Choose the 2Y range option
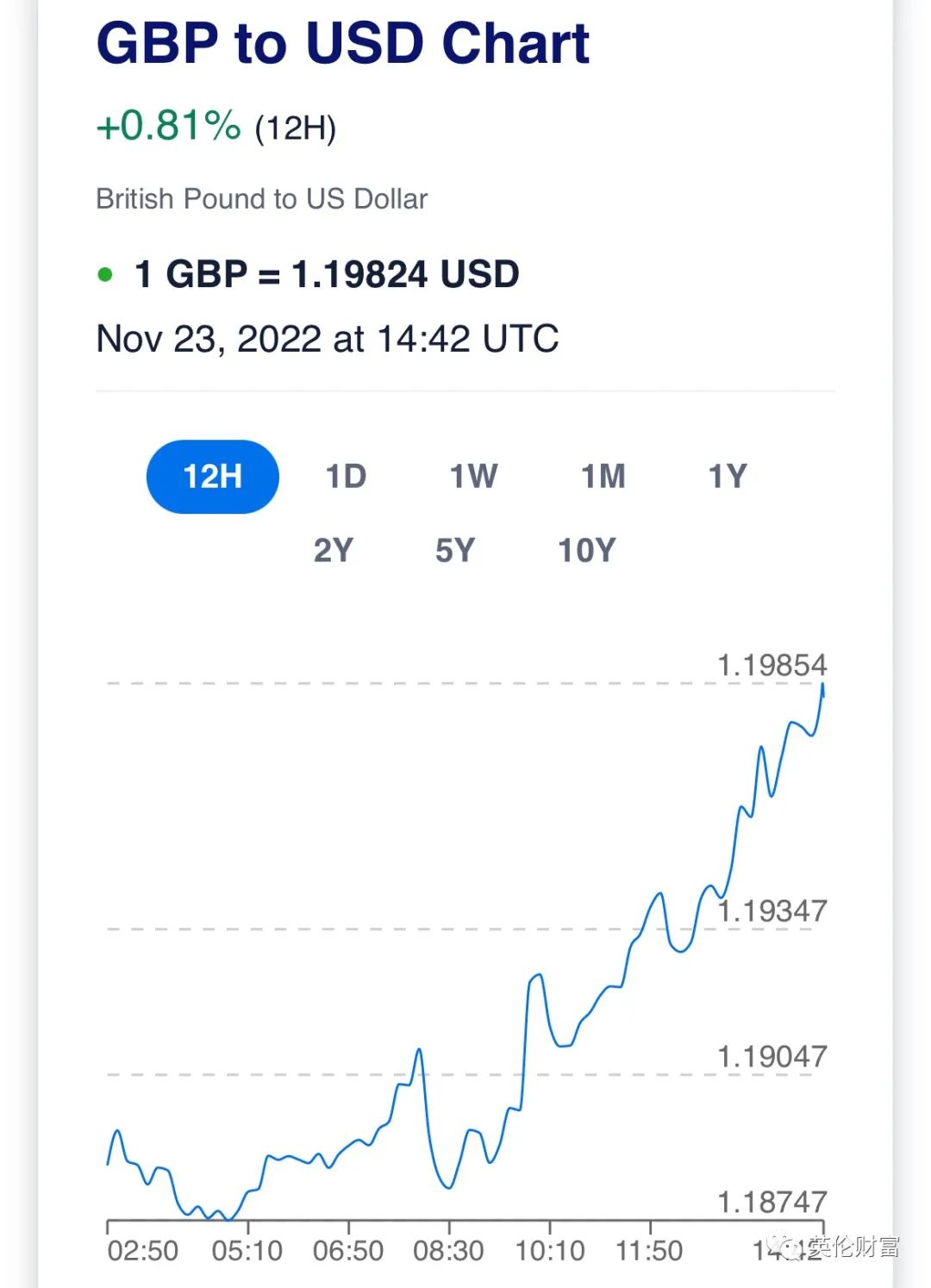Image resolution: width=931 pixels, height=1288 pixels. [334, 550]
